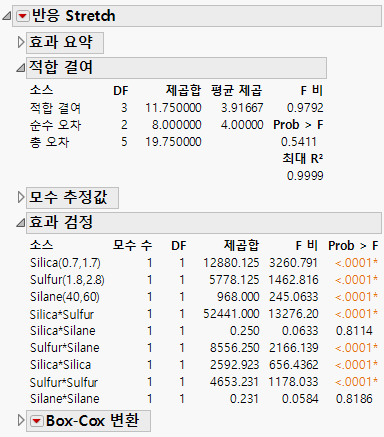
Task: Click the F ratio 1178.033
Action: [293, 382]
